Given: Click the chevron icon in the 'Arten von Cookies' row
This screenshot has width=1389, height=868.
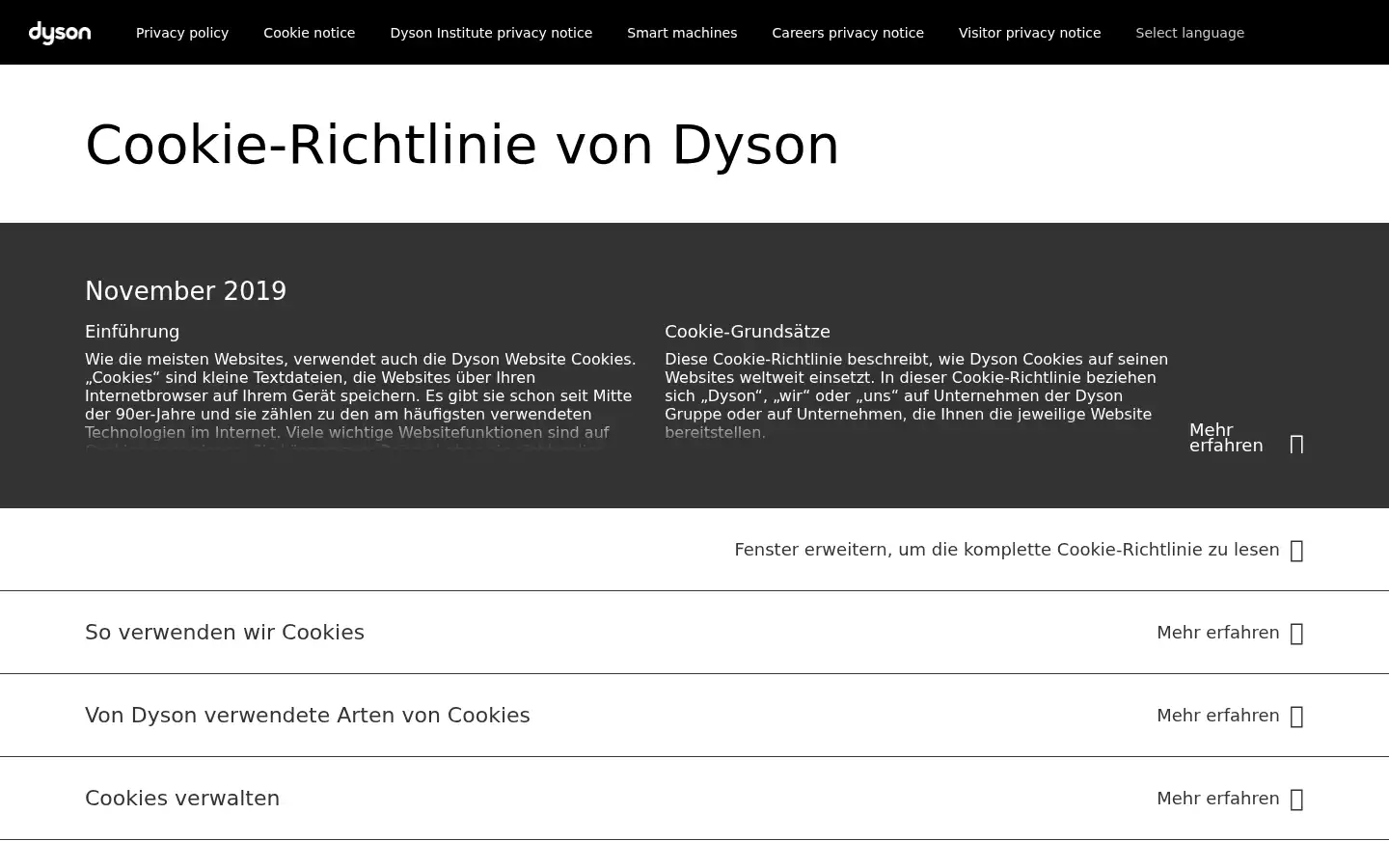Looking at the screenshot, I should click(x=1296, y=717).
